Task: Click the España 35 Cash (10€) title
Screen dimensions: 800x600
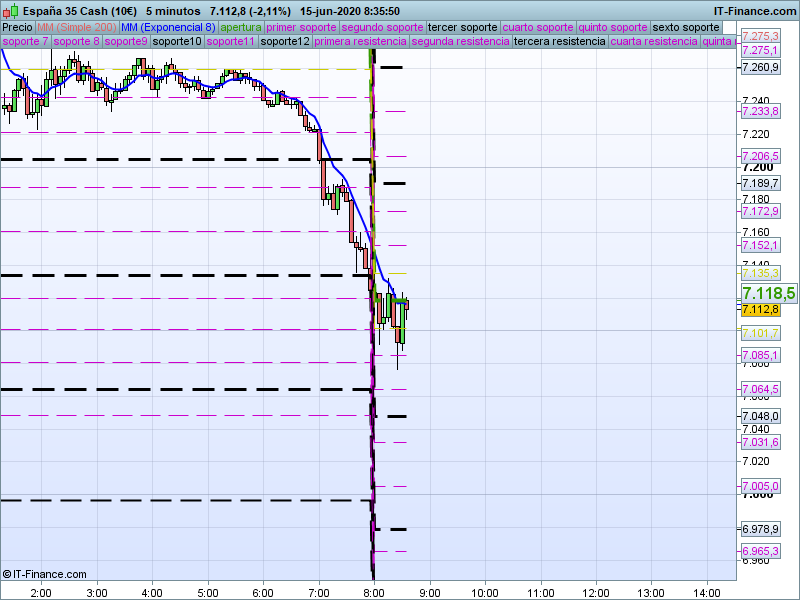Action: pyautogui.click(x=80, y=11)
